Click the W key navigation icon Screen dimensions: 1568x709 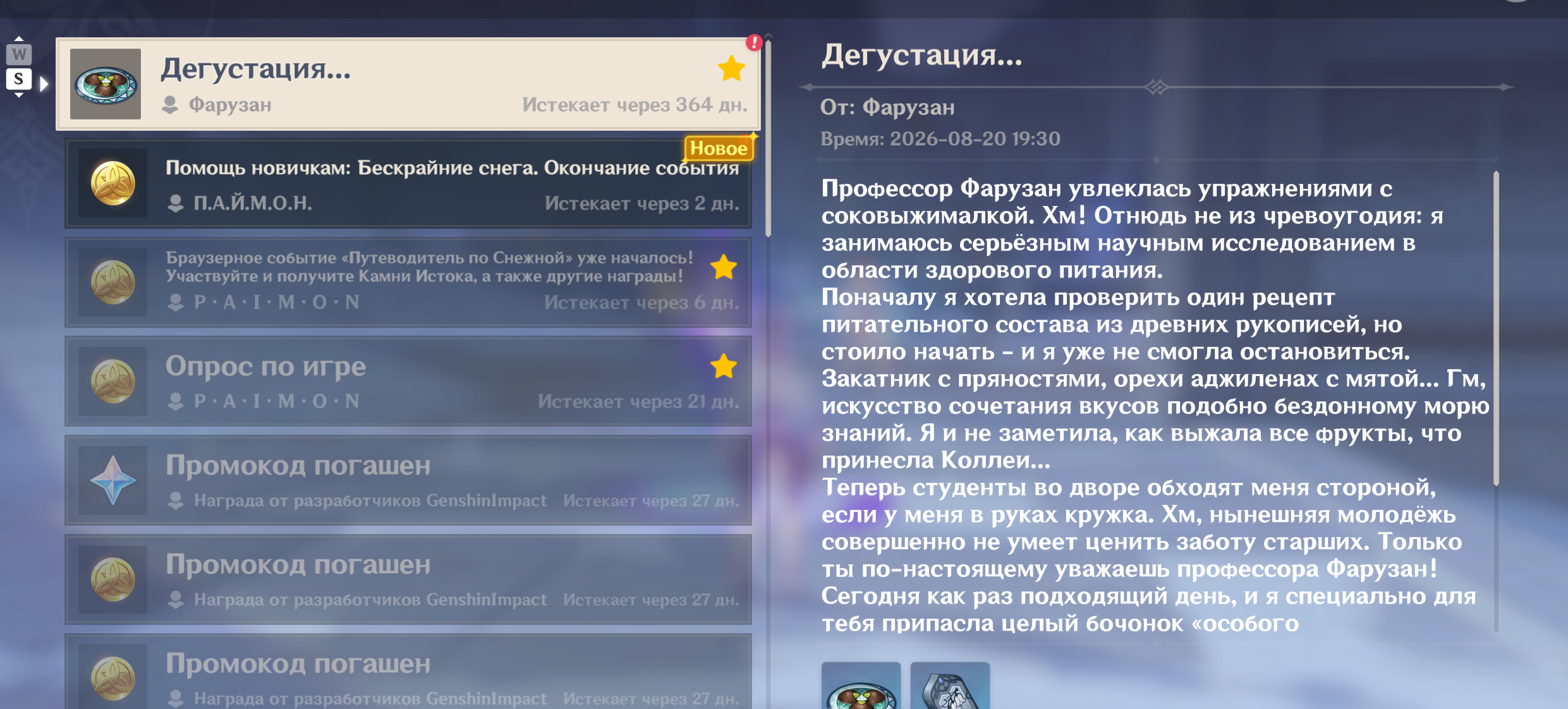point(19,54)
